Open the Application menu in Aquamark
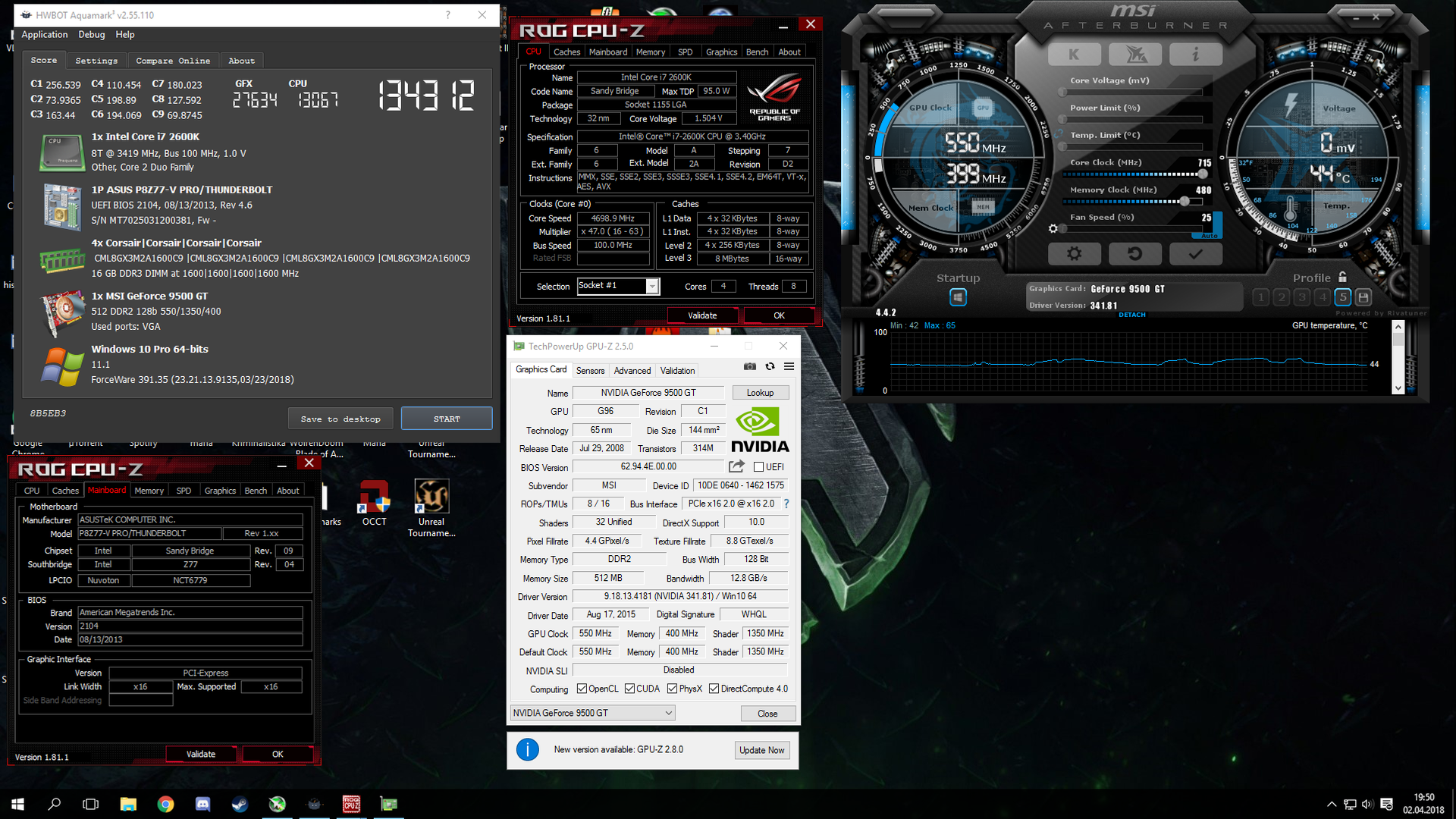The height and width of the screenshot is (819, 1456). click(44, 35)
